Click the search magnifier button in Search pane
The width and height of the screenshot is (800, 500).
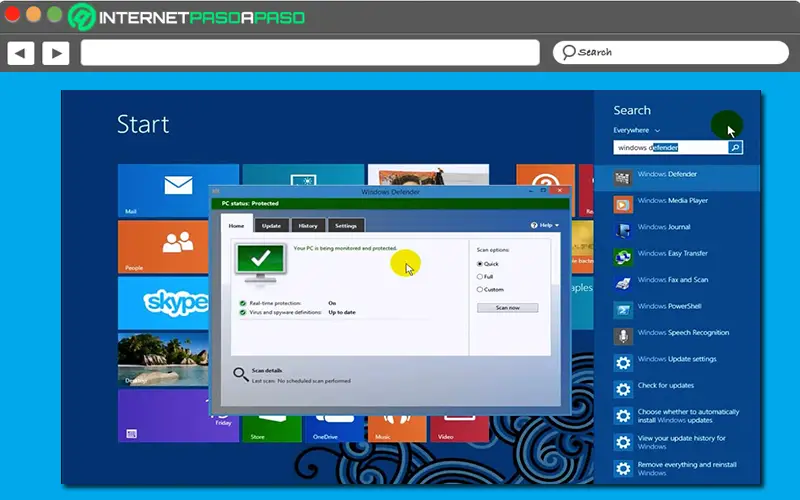(735, 147)
